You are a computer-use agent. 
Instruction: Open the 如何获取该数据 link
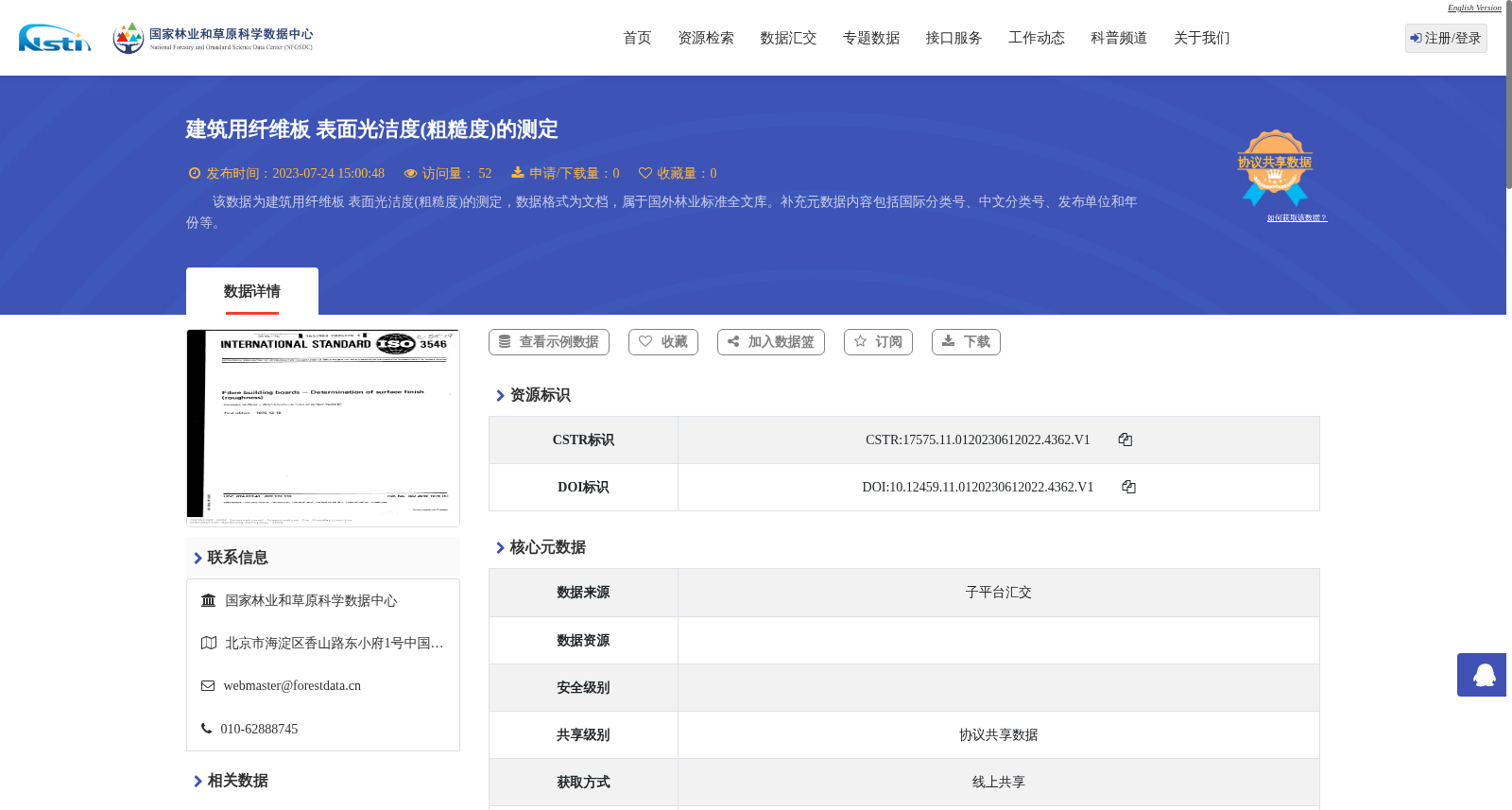(x=1297, y=218)
